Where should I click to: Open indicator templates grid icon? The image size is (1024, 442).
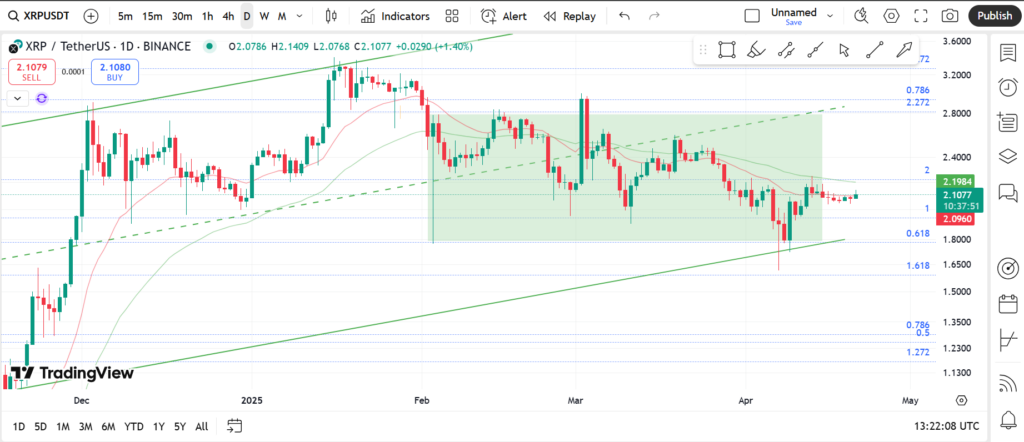point(451,16)
